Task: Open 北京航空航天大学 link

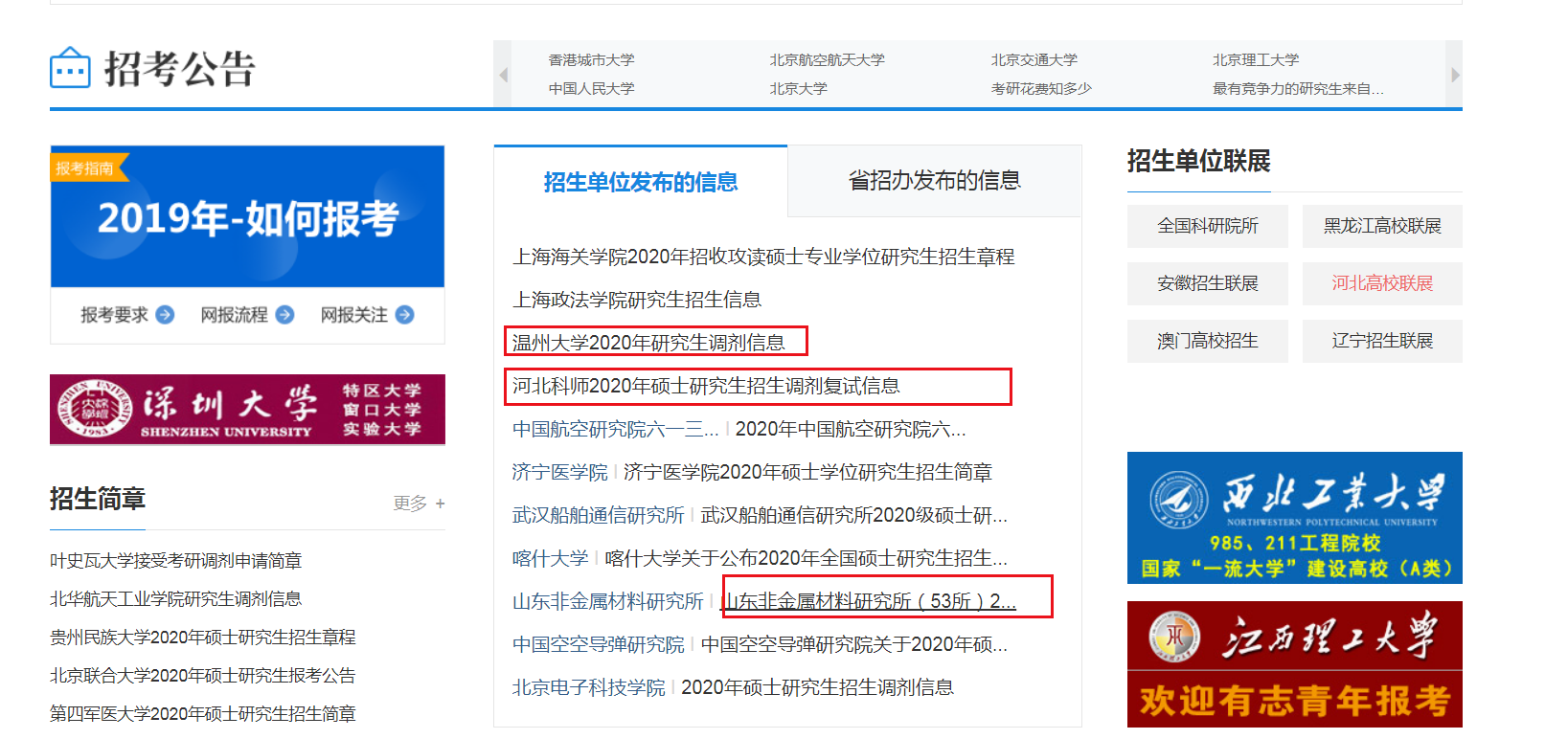Action: (x=827, y=60)
